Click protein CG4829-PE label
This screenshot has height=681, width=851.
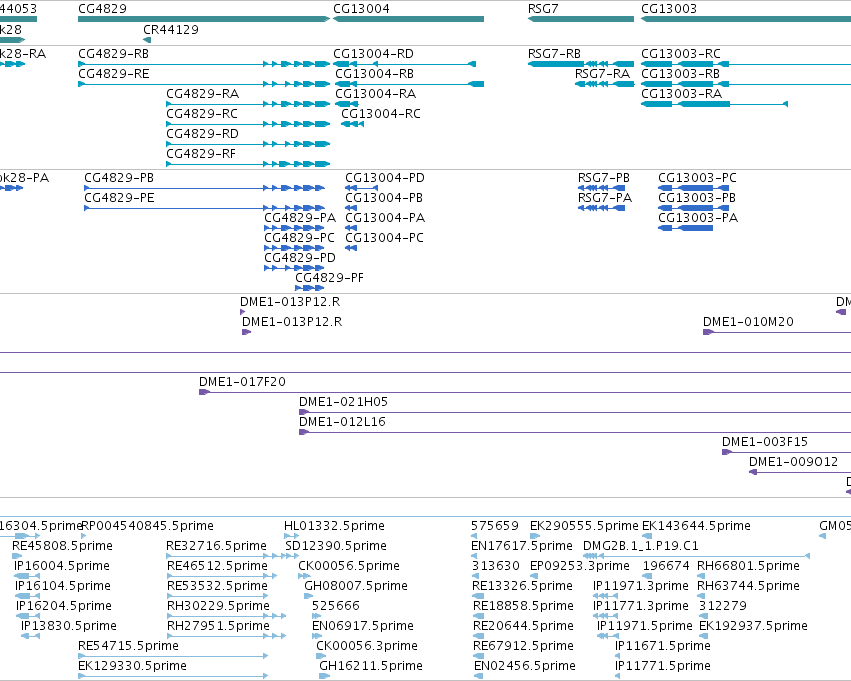click(x=119, y=198)
